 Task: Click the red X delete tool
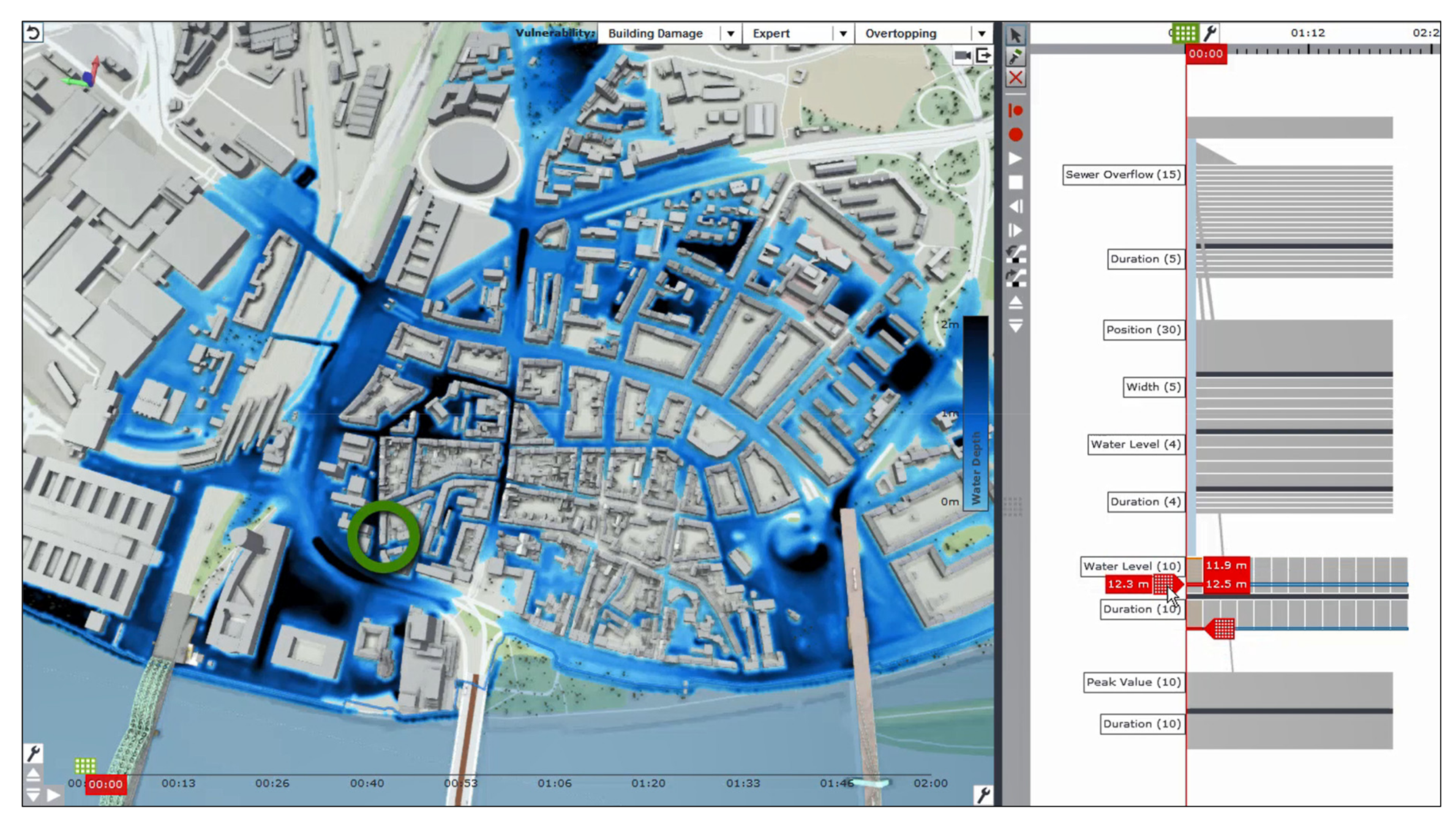tap(1015, 78)
